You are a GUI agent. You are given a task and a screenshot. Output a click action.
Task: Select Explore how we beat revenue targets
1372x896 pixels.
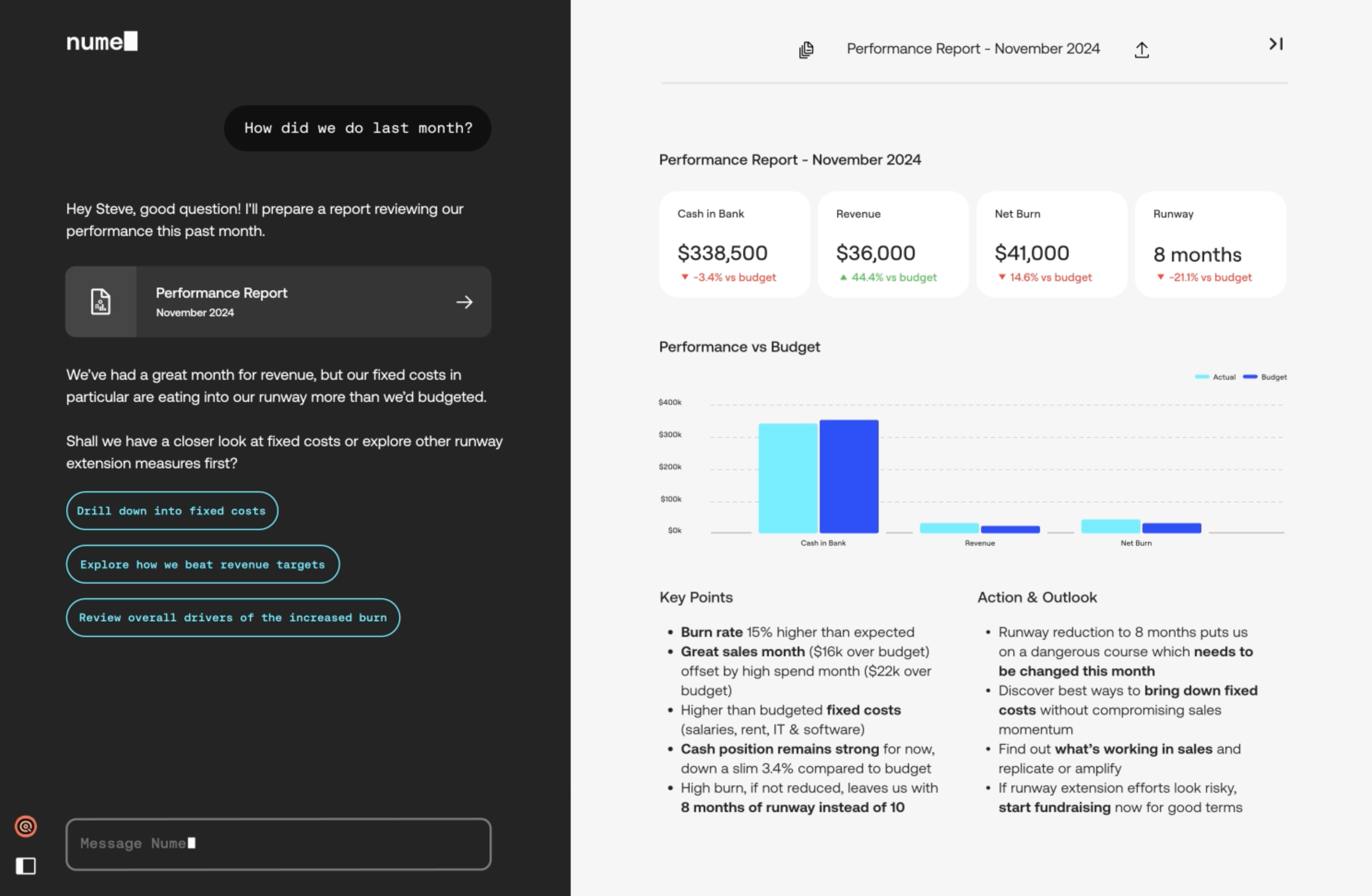202,564
